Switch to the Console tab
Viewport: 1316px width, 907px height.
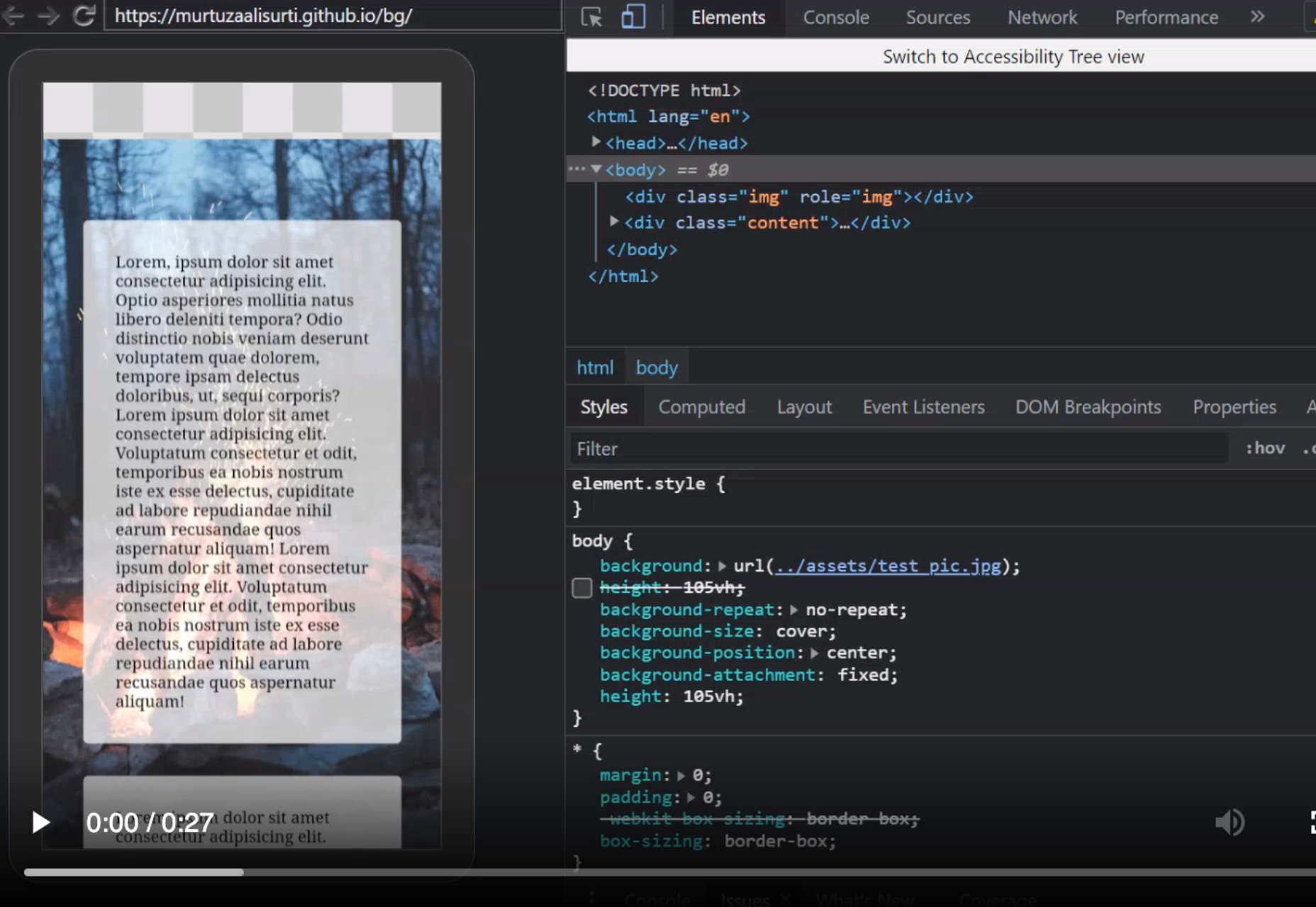pos(836,18)
